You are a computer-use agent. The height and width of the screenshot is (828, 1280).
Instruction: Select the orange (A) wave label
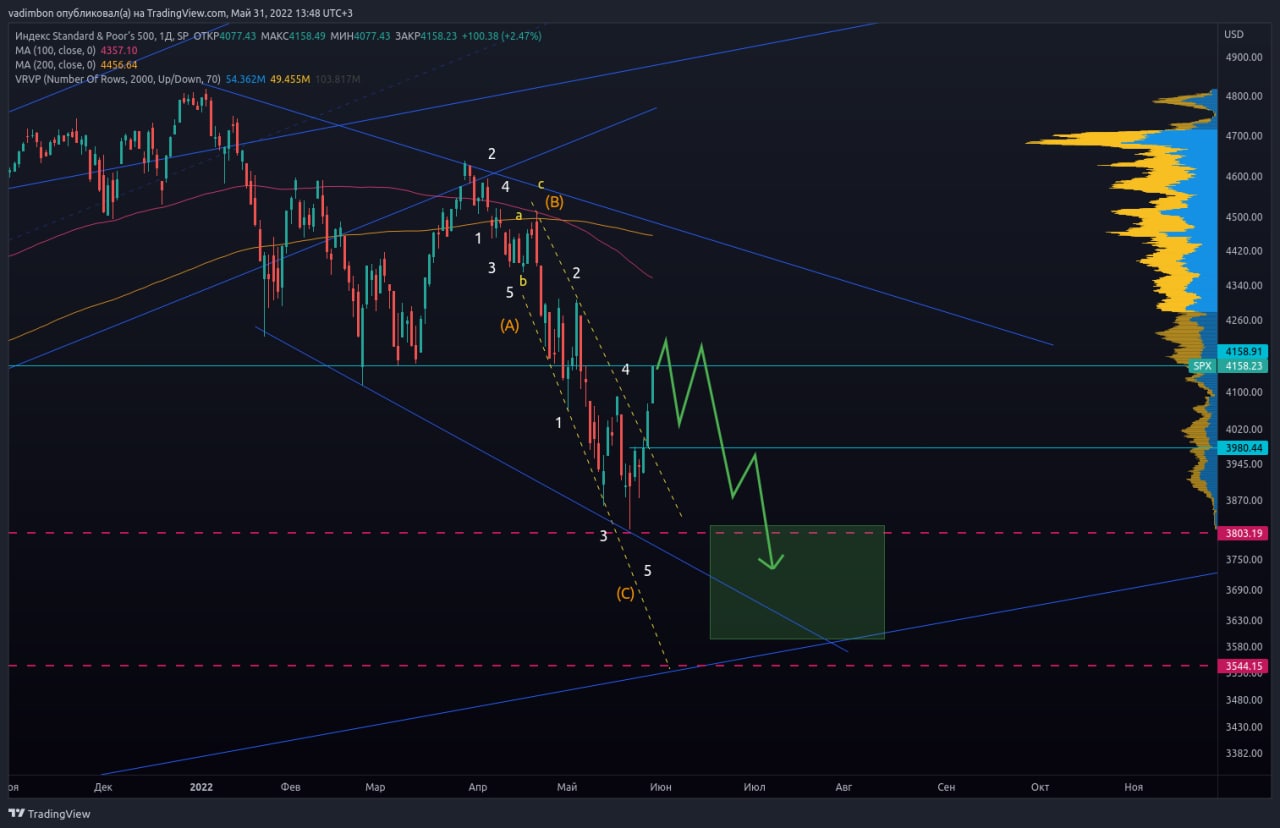coord(510,325)
